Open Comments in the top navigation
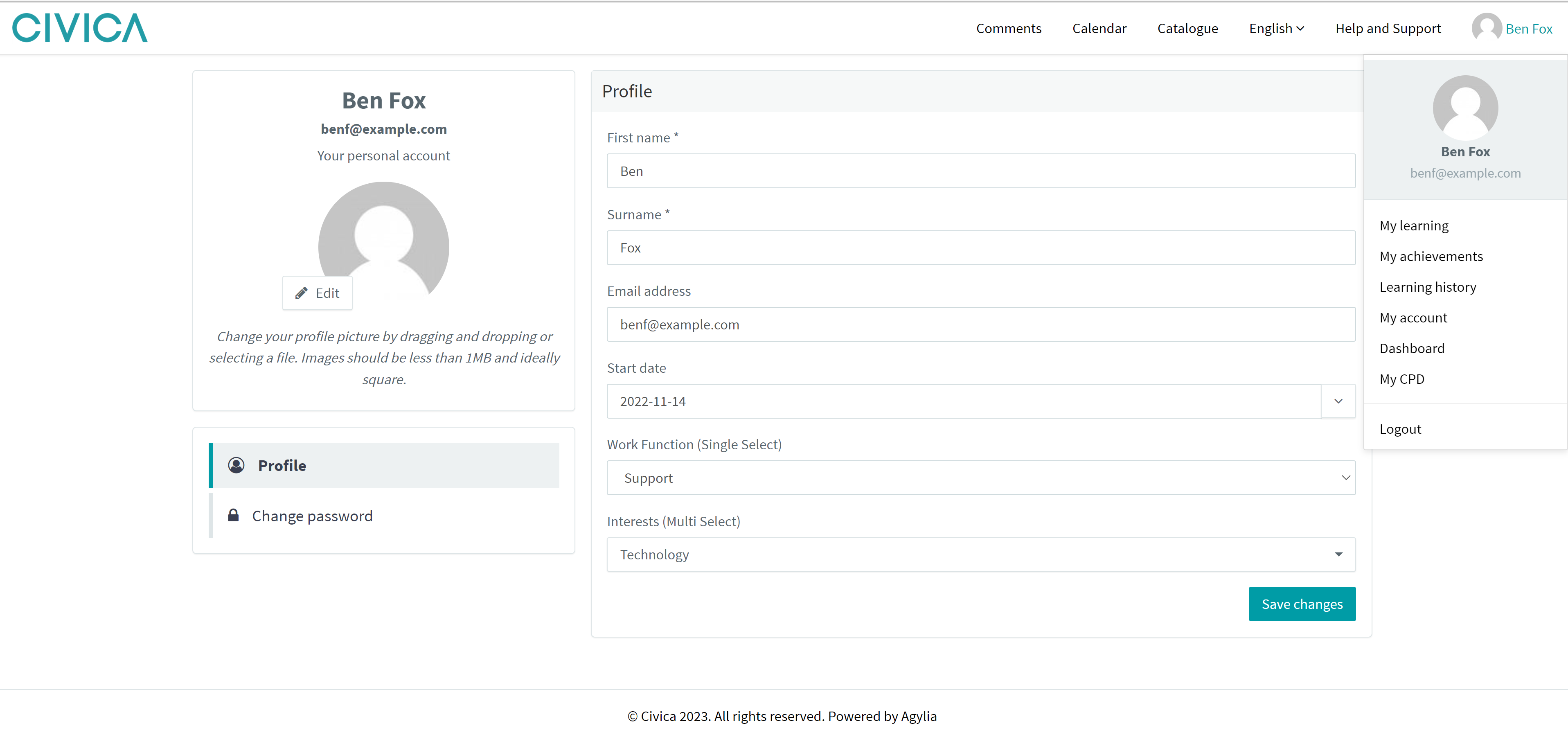The width and height of the screenshot is (1568, 739). (1009, 29)
